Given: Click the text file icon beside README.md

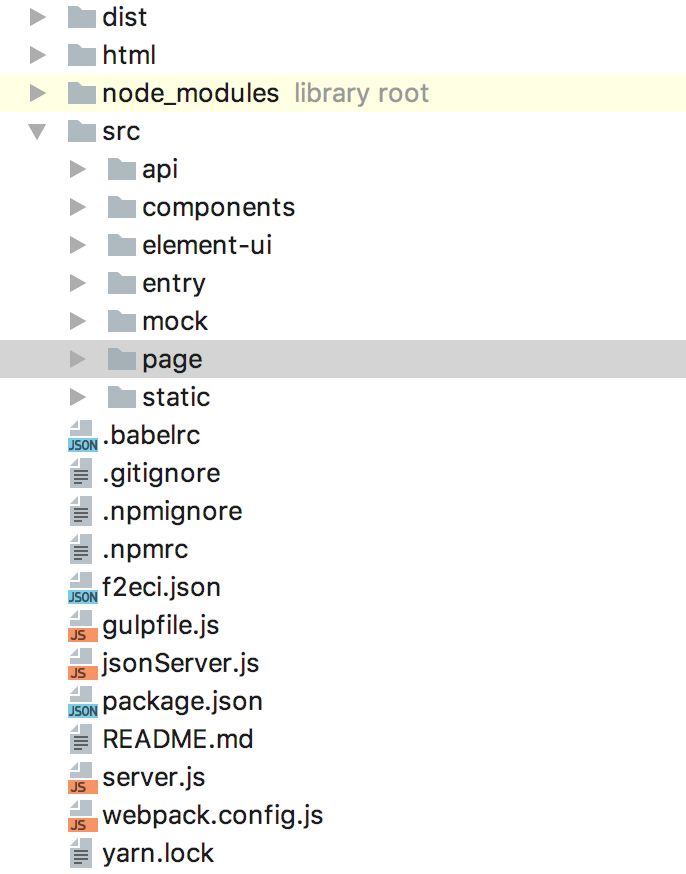Looking at the screenshot, I should 82,740.
